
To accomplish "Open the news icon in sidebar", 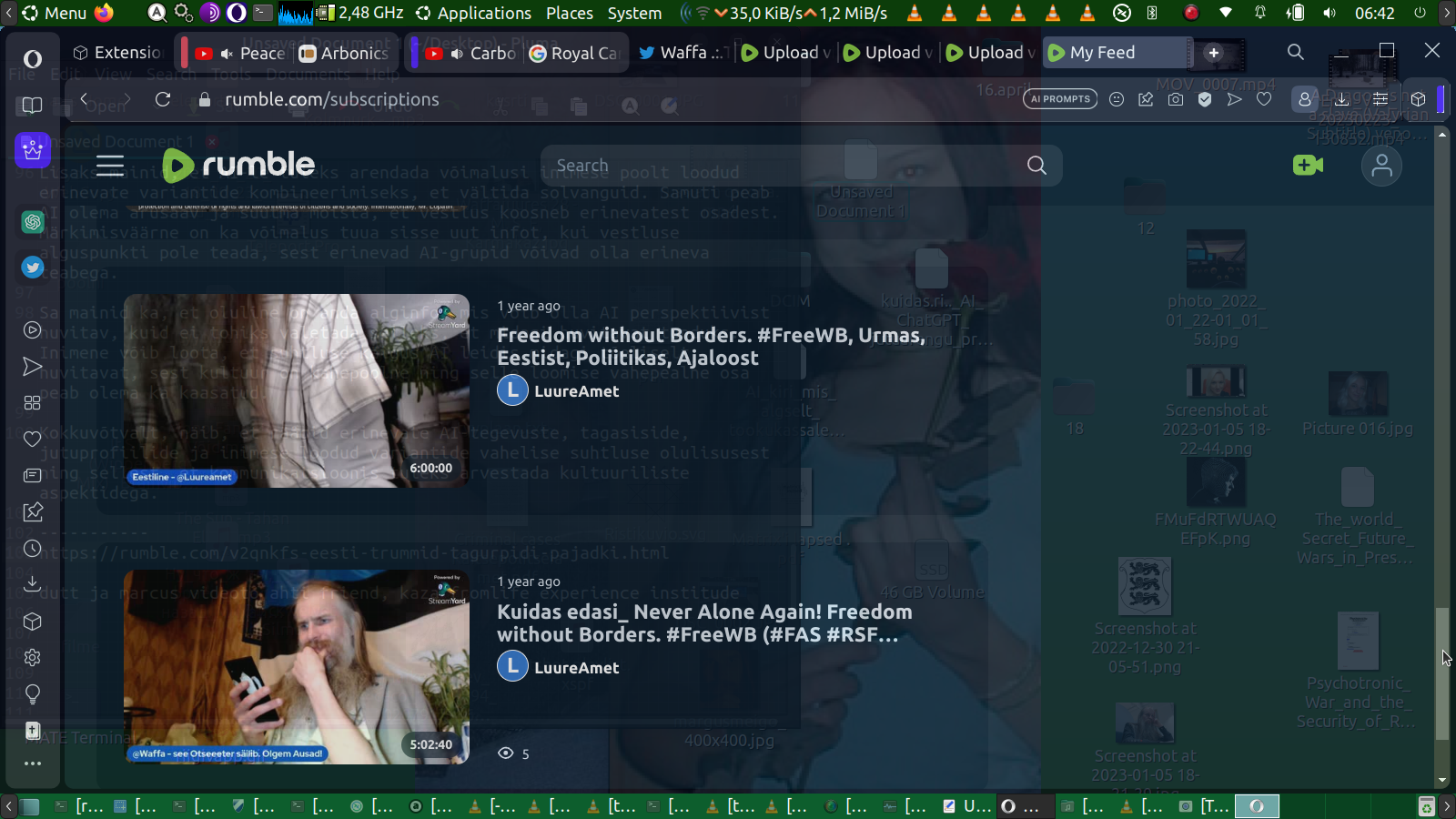I will pos(33,476).
